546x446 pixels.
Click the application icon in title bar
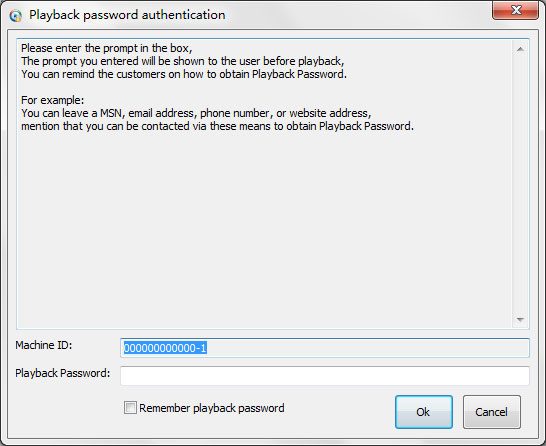tap(16, 16)
